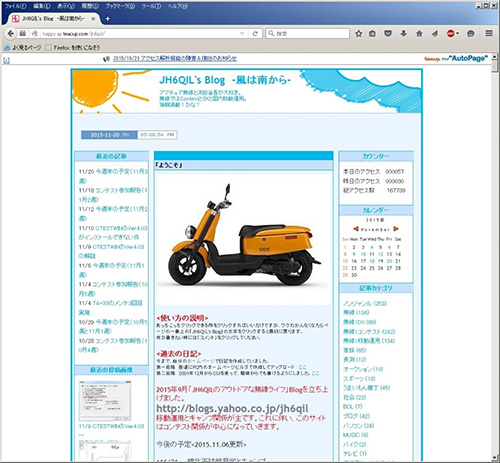
Task: Select the JH6QIL's Blog browser tab
Action: click(x=53, y=19)
